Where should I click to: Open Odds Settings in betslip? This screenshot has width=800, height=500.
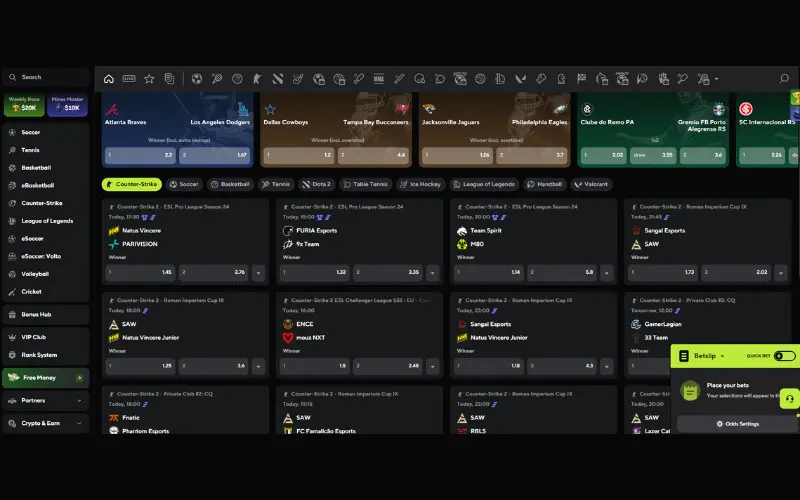(738, 424)
